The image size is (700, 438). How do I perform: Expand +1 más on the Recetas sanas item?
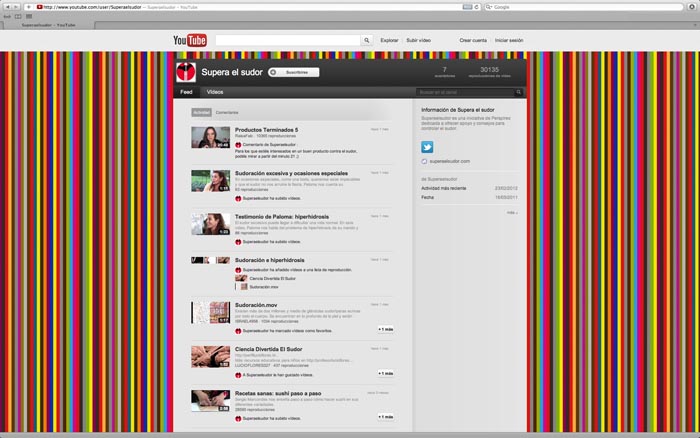coord(386,417)
